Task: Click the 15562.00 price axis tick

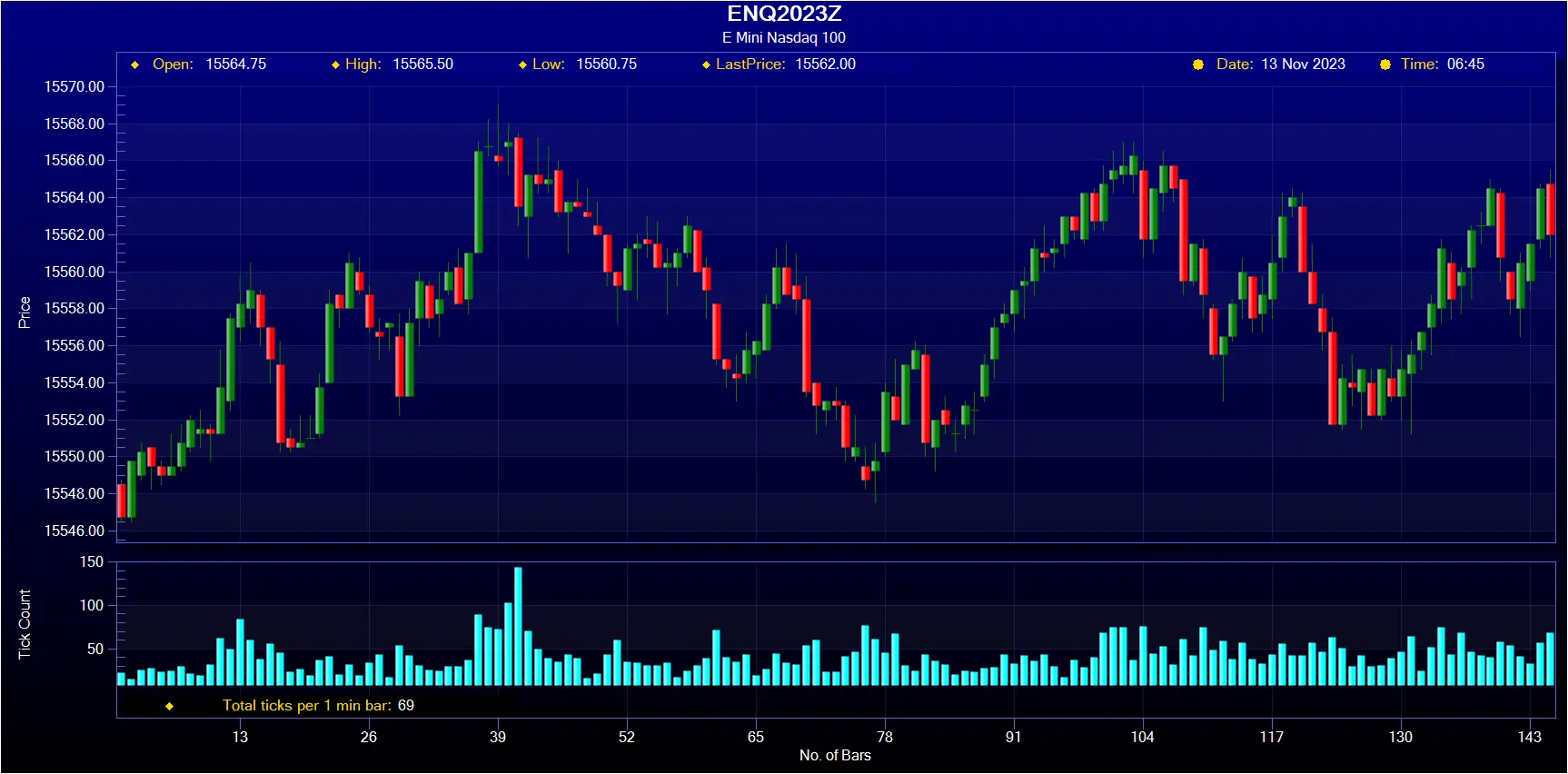Action: point(74,234)
